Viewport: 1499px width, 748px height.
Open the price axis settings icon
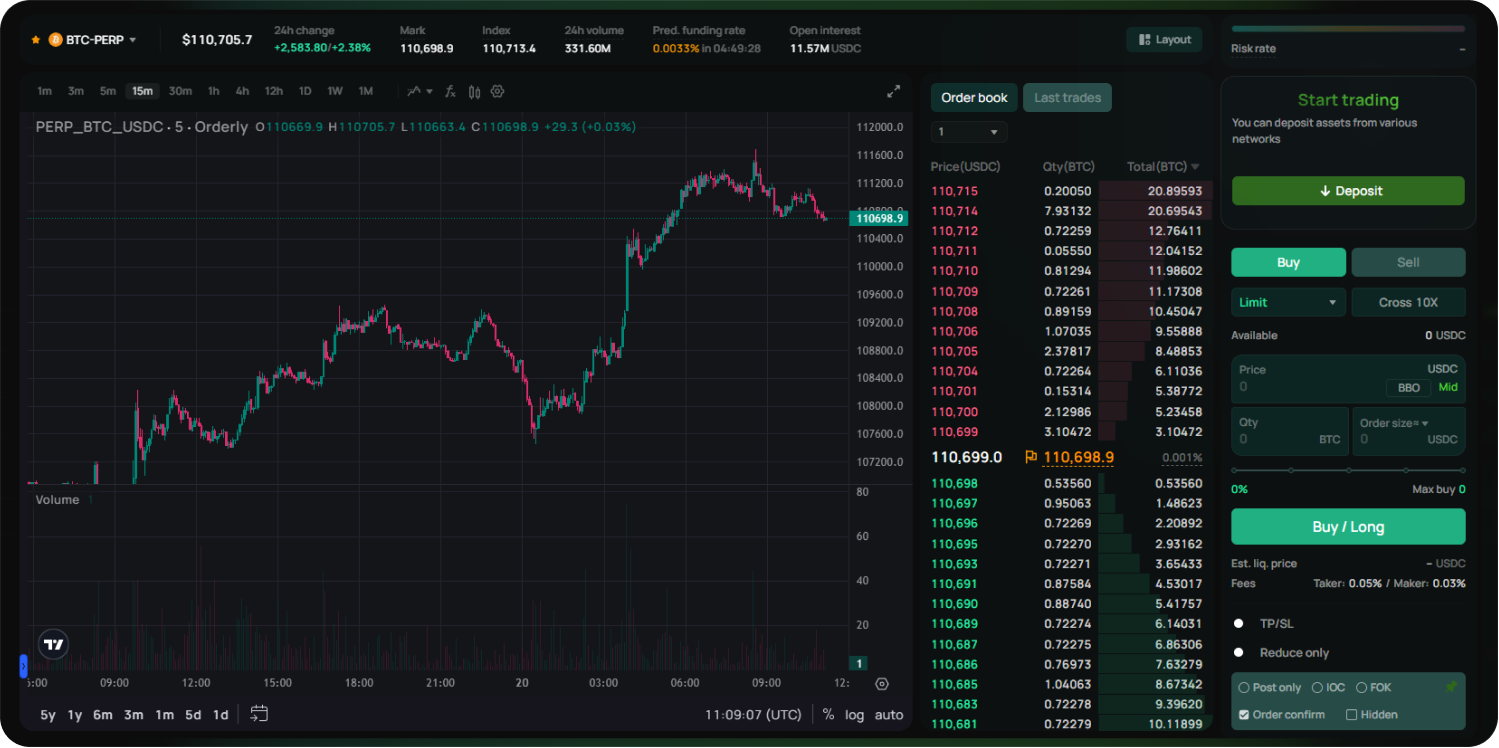[881, 684]
